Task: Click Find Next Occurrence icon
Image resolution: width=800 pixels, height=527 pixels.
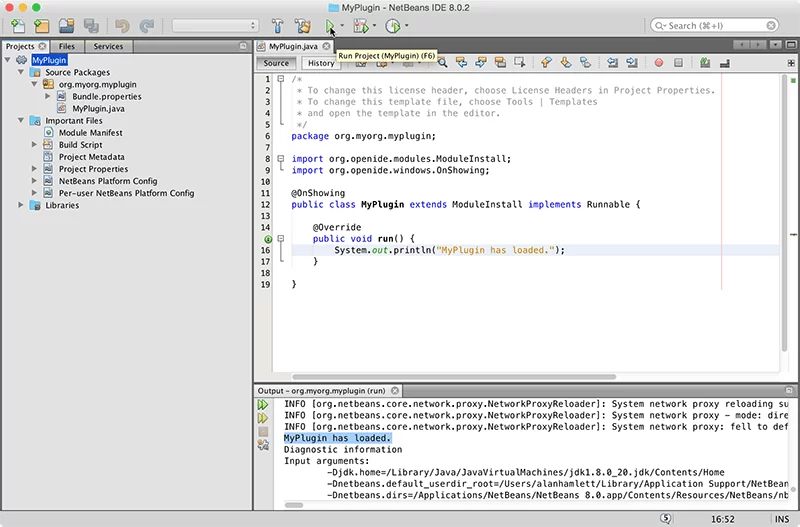Action: 481,63
